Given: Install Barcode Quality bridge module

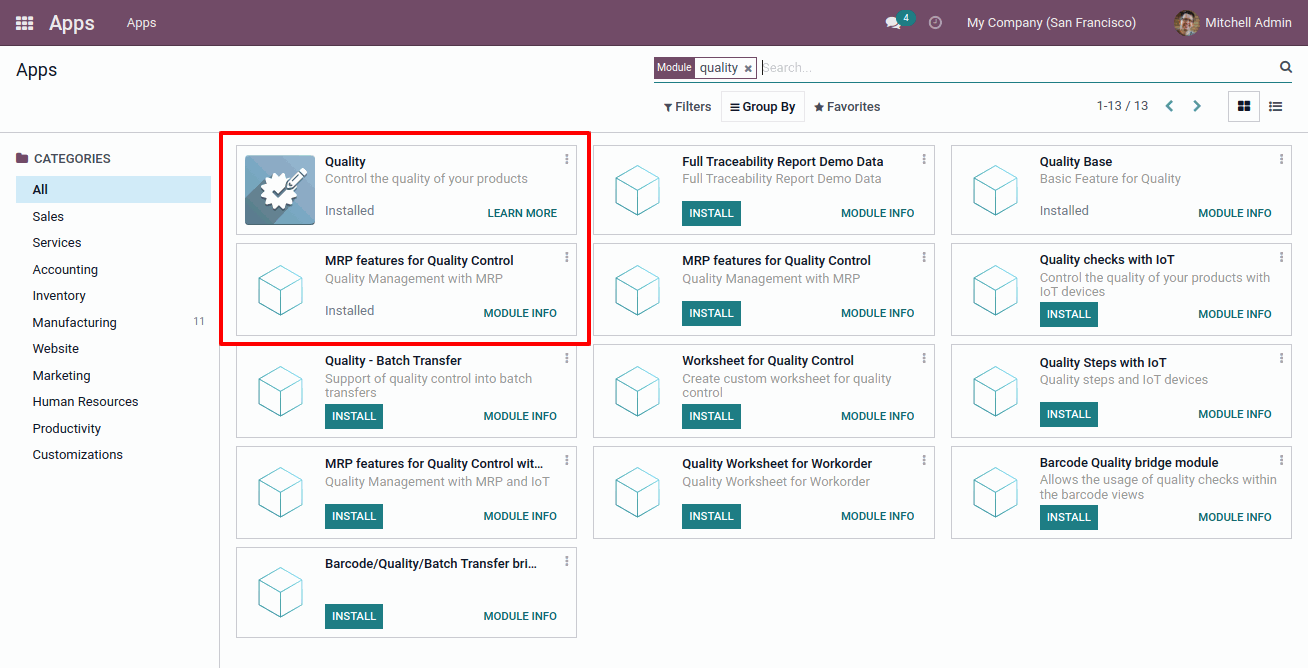Looking at the screenshot, I should pyautogui.click(x=1068, y=517).
